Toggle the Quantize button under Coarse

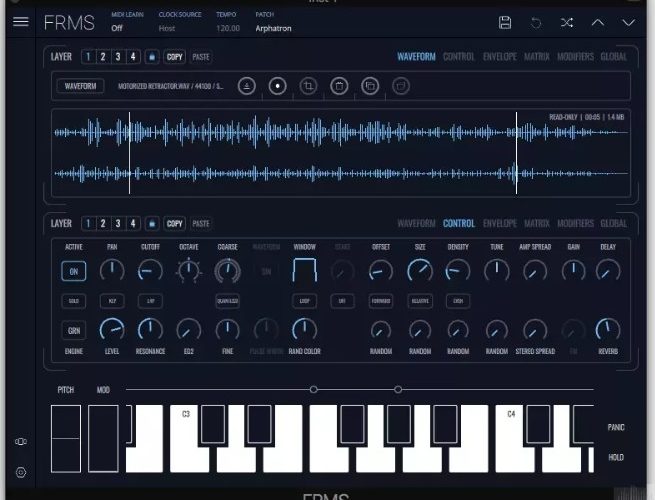click(227, 301)
